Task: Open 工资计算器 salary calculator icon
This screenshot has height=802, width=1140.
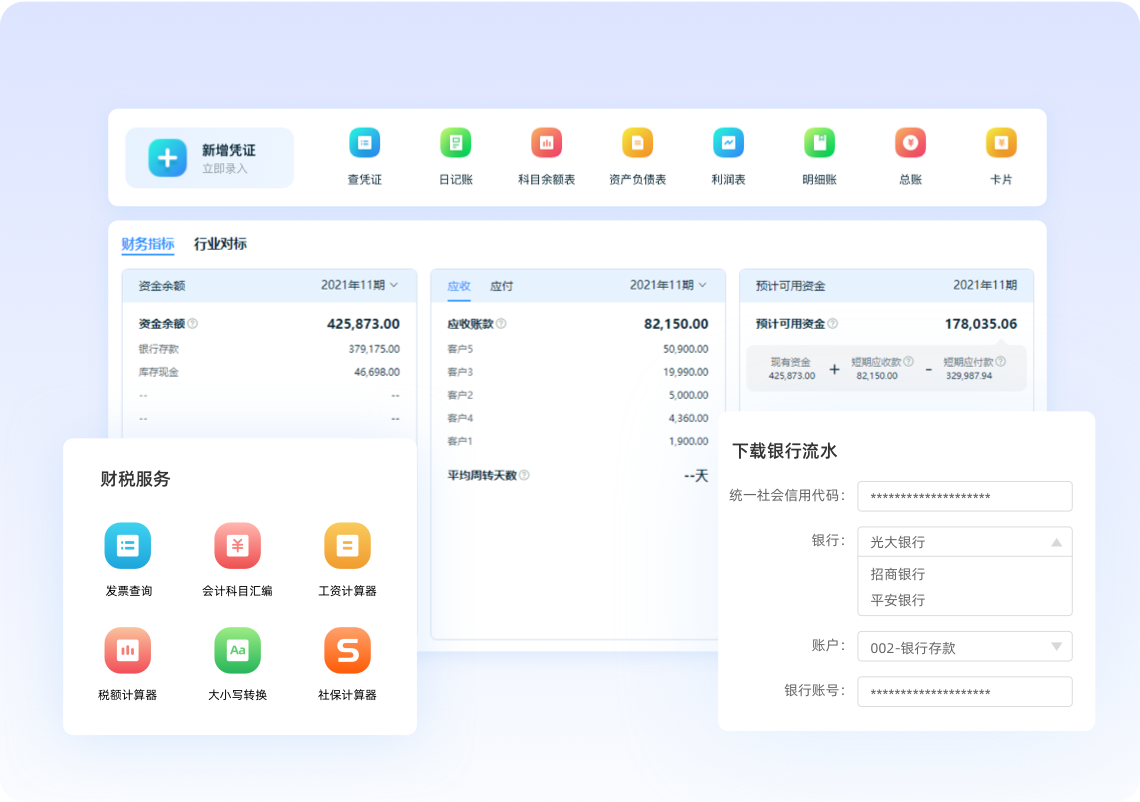Action: tap(347, 546)
